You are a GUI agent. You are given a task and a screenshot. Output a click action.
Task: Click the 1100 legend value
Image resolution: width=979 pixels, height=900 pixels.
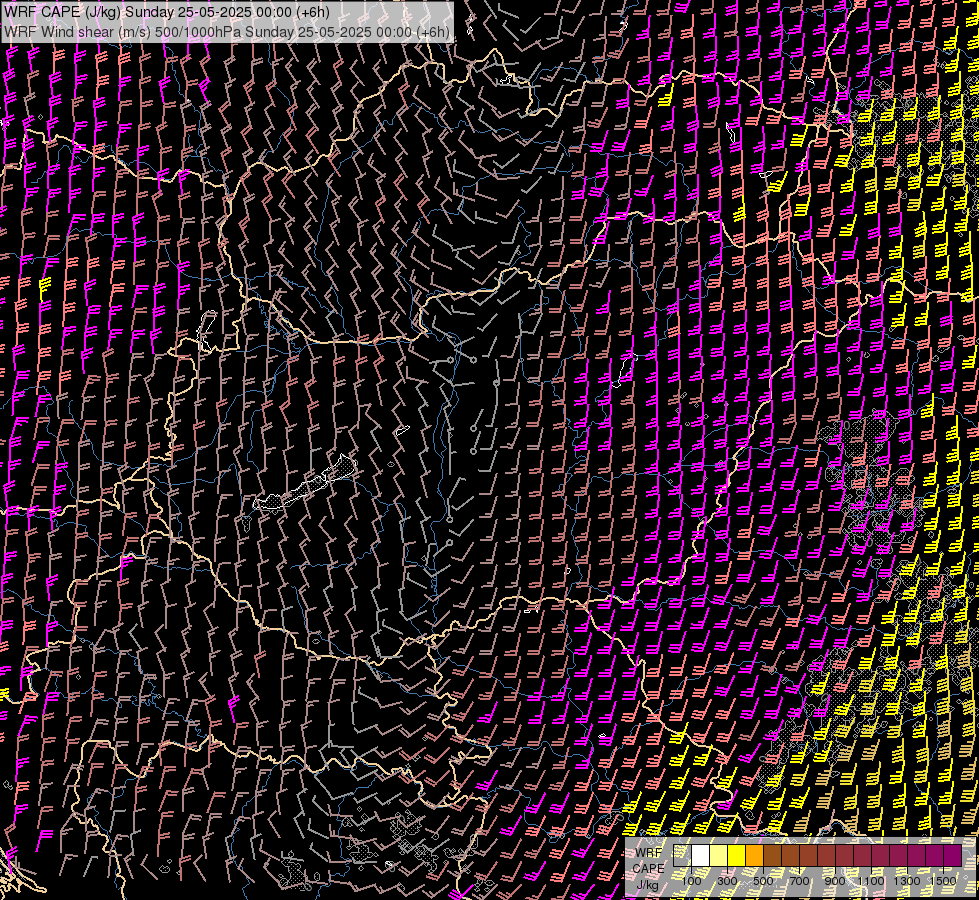point(870,881)
